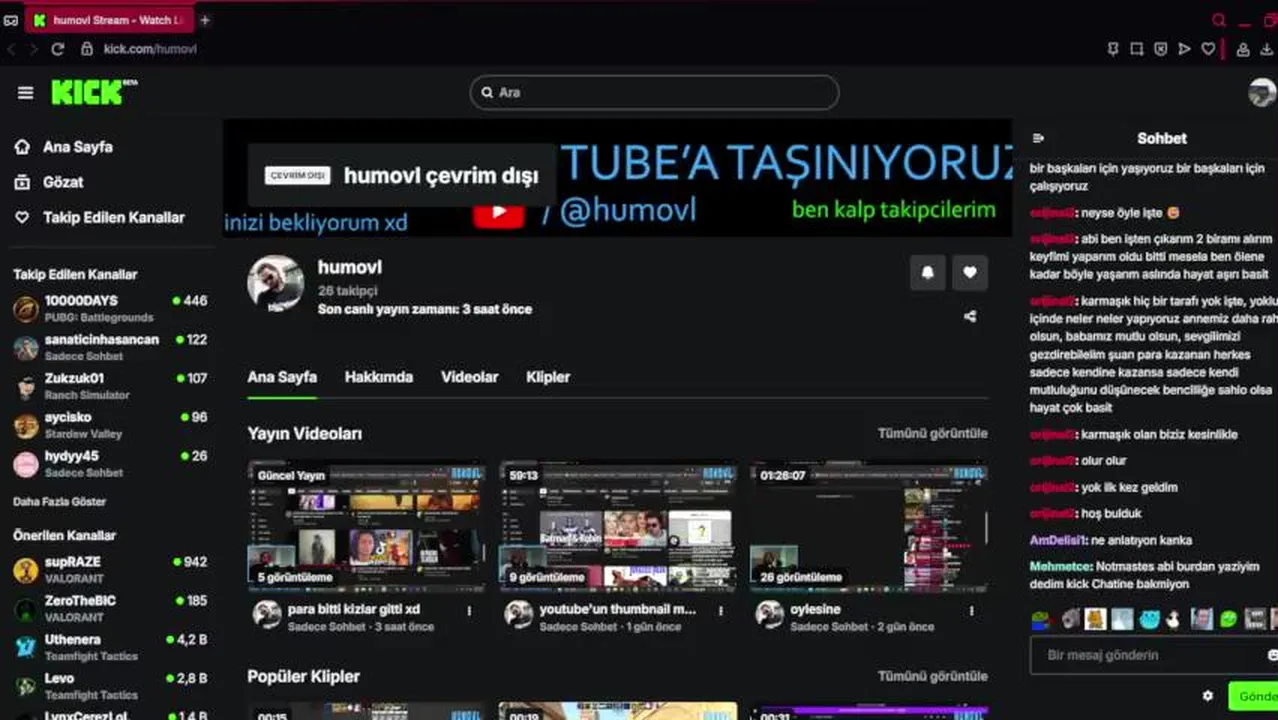Open a new browser tab

205,20
